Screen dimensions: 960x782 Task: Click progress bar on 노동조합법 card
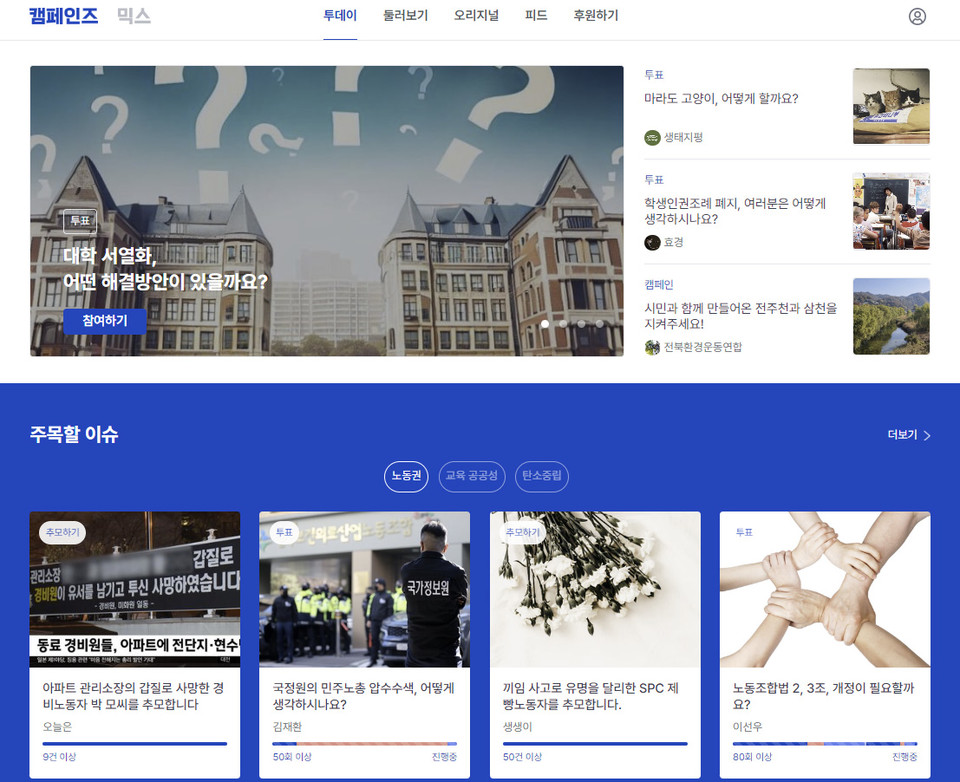point(825,744)
